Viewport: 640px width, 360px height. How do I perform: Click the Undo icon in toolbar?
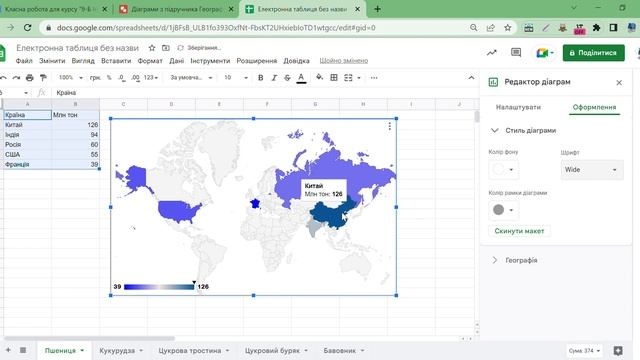[x=3, y=78]
